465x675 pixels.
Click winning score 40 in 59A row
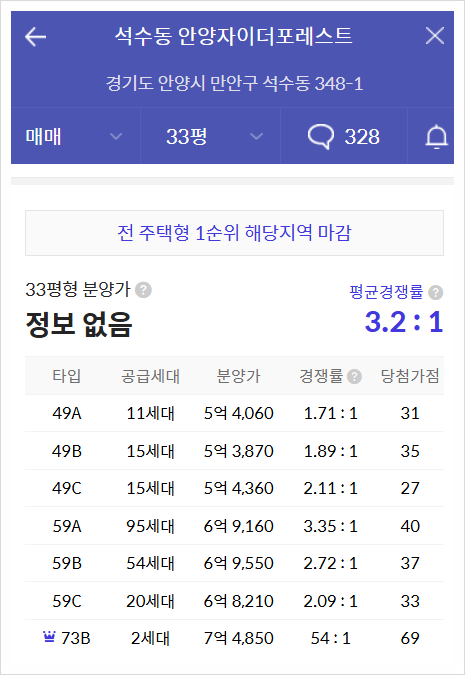click(410, 526)
